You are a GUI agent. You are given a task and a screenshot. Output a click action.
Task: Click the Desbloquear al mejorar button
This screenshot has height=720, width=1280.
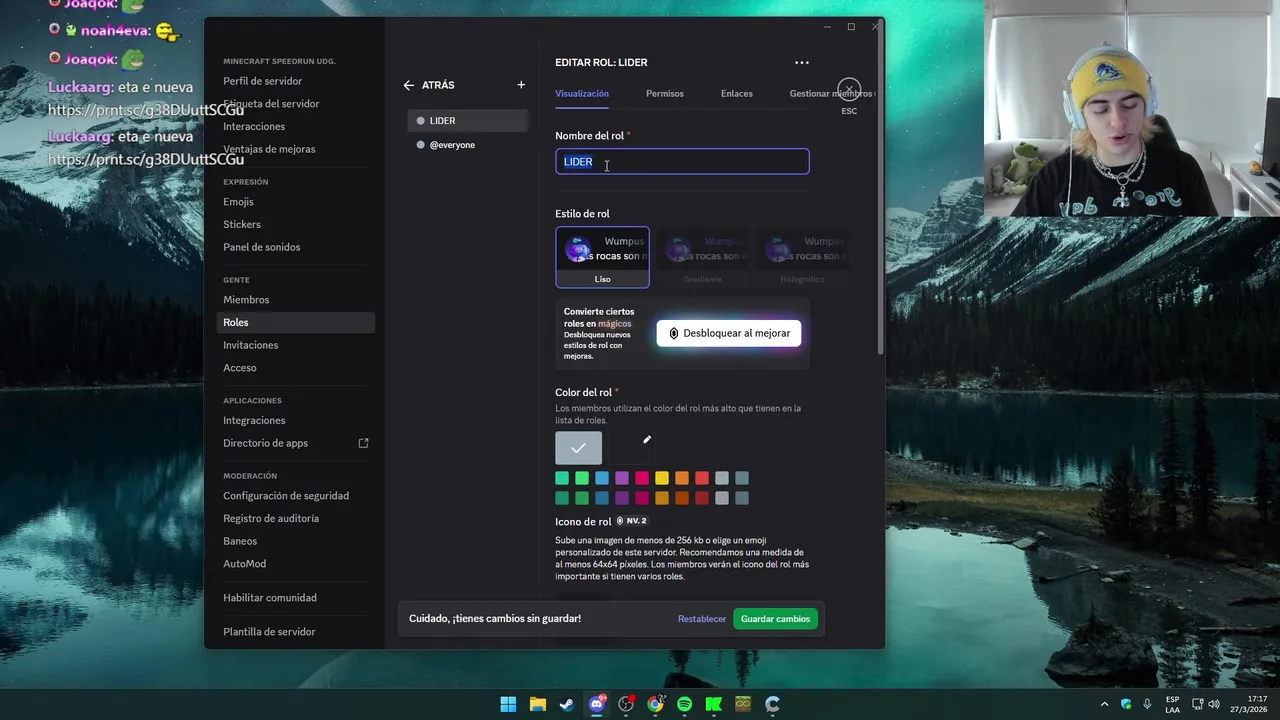point(729,333)
